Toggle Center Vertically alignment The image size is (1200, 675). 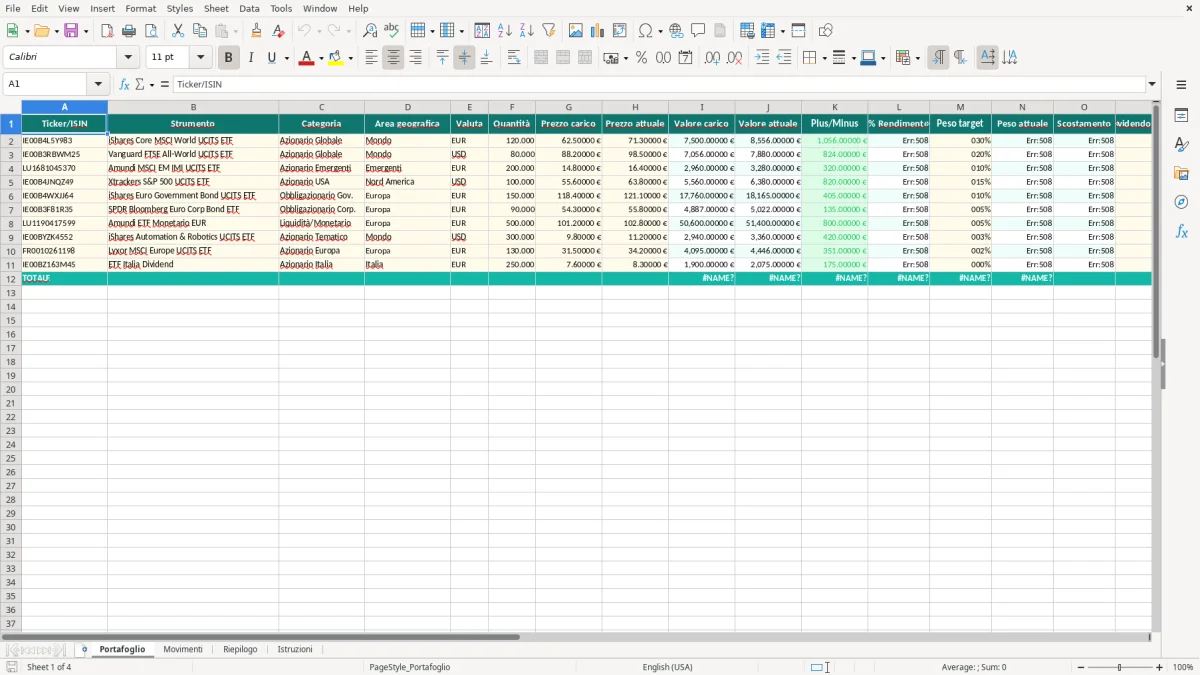[464, 58]
